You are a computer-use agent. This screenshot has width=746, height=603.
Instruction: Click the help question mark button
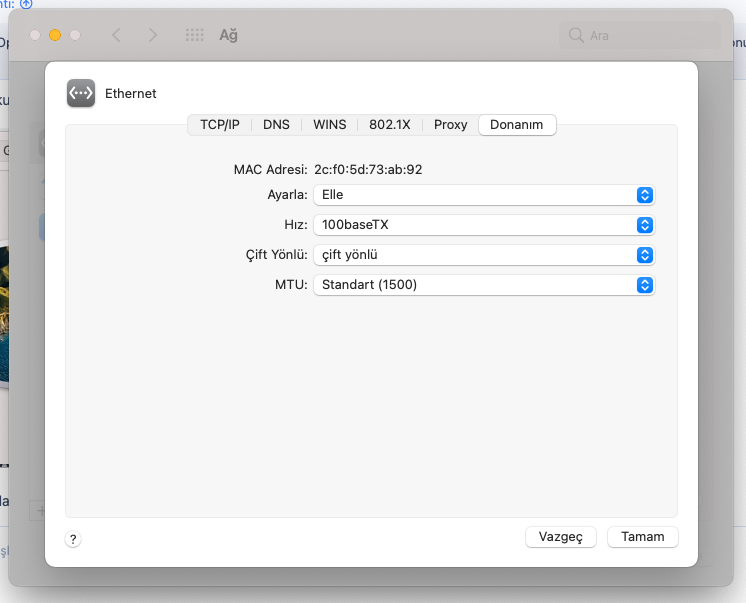click(73, 539)
